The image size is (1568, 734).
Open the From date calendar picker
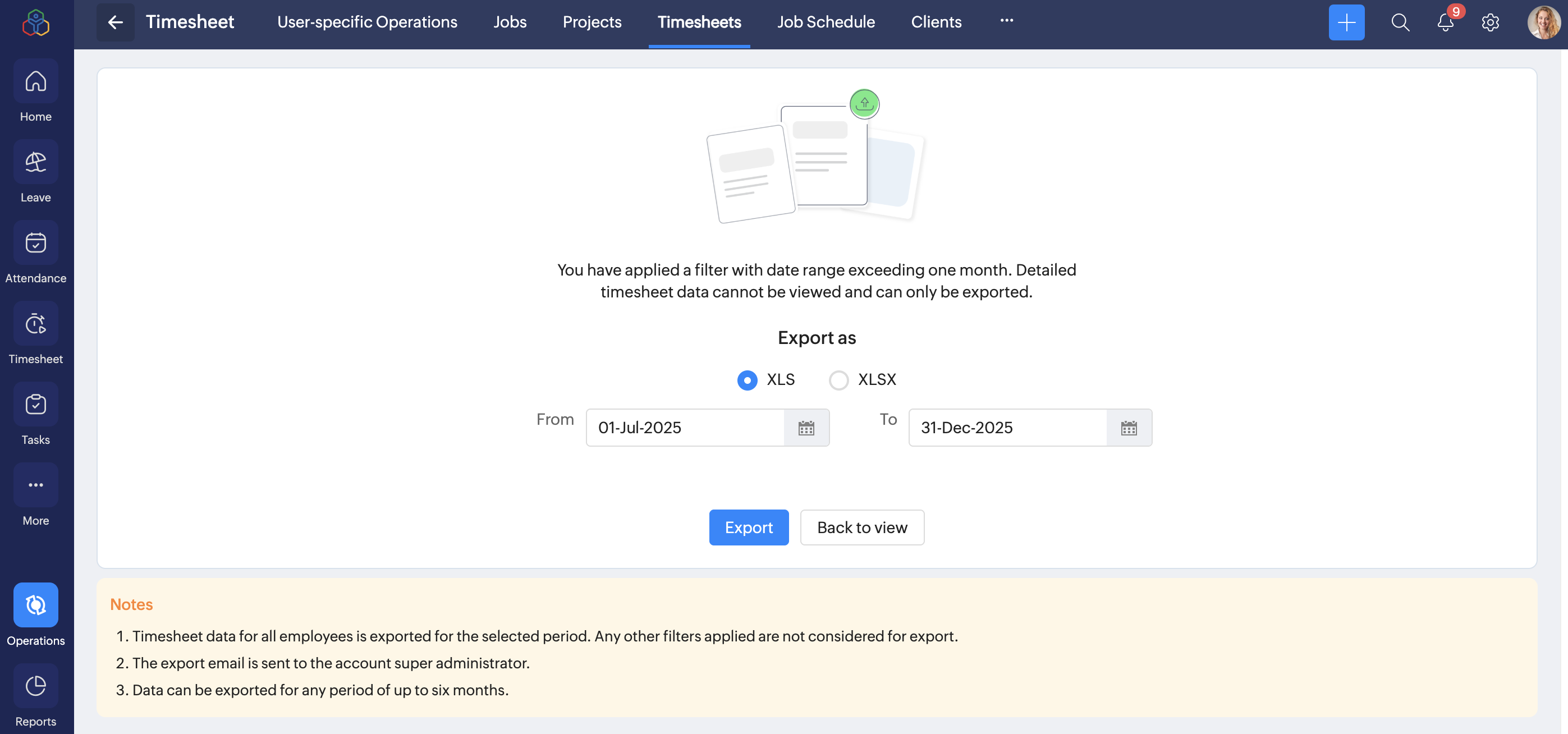click(x=806, y=428)
